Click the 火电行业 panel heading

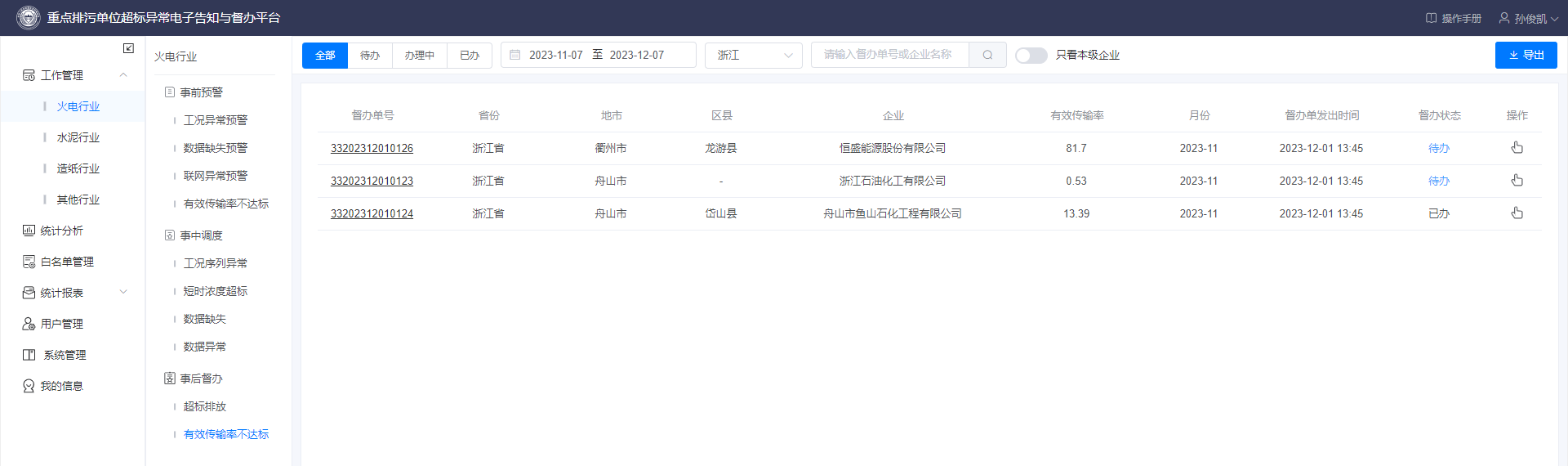[x=176, y=56]
